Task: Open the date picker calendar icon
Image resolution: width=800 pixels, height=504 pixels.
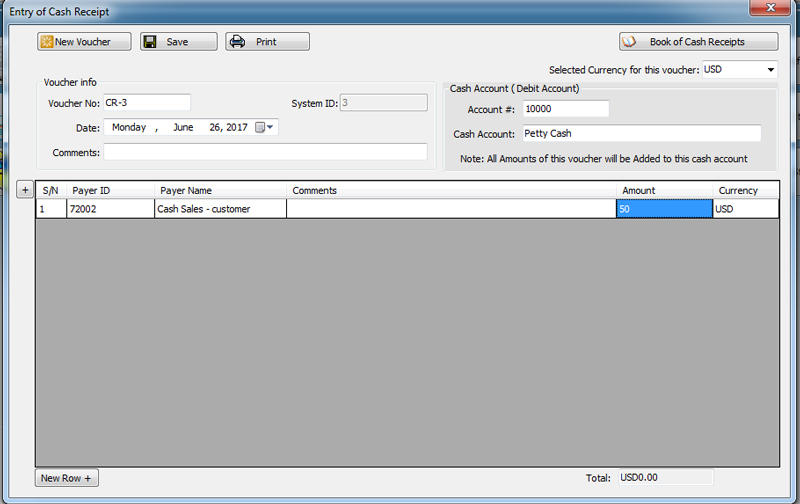Action: click(x=260, y=127)
